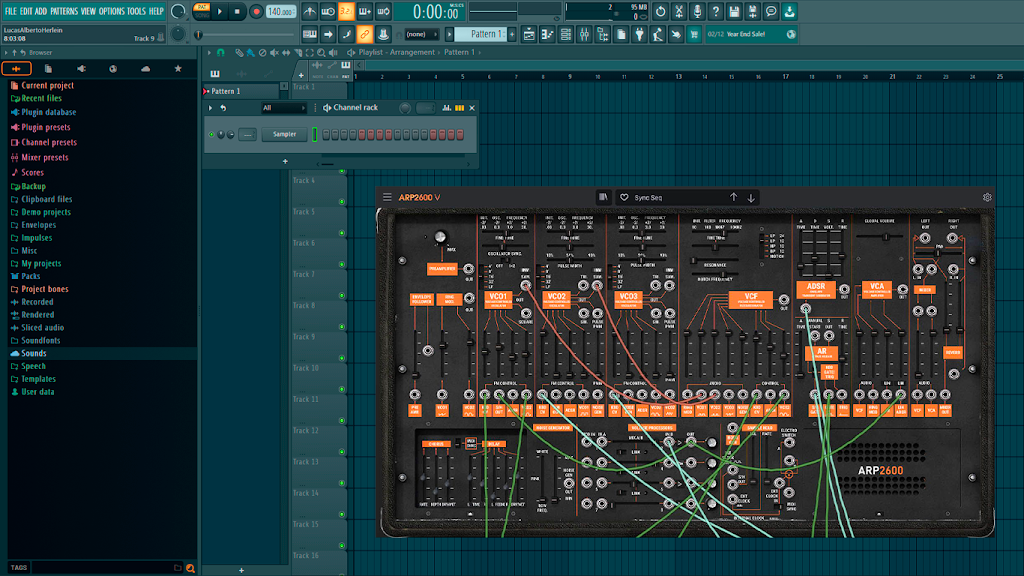Toggle the last red step button of Sampler

coord(460,135)
